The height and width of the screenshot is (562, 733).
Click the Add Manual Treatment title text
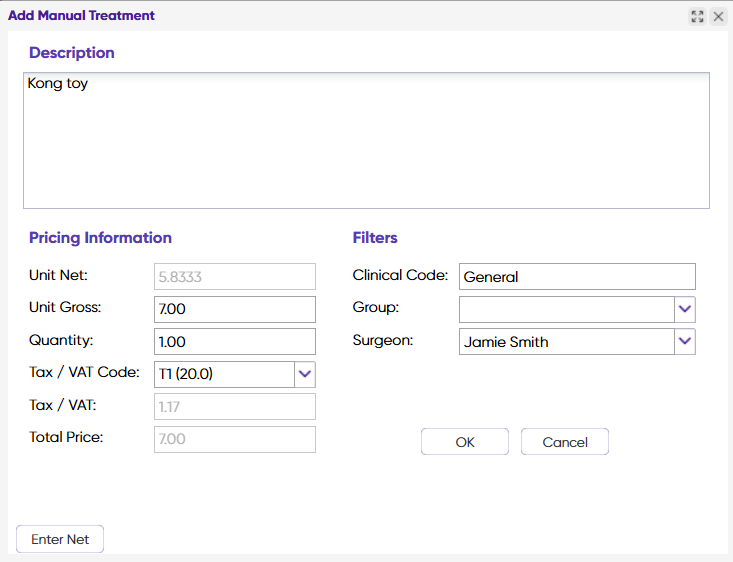[81, 15]
